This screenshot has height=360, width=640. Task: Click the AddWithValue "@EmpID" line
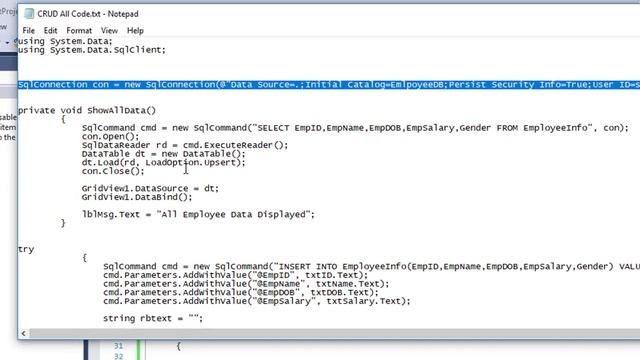point(236,275)
